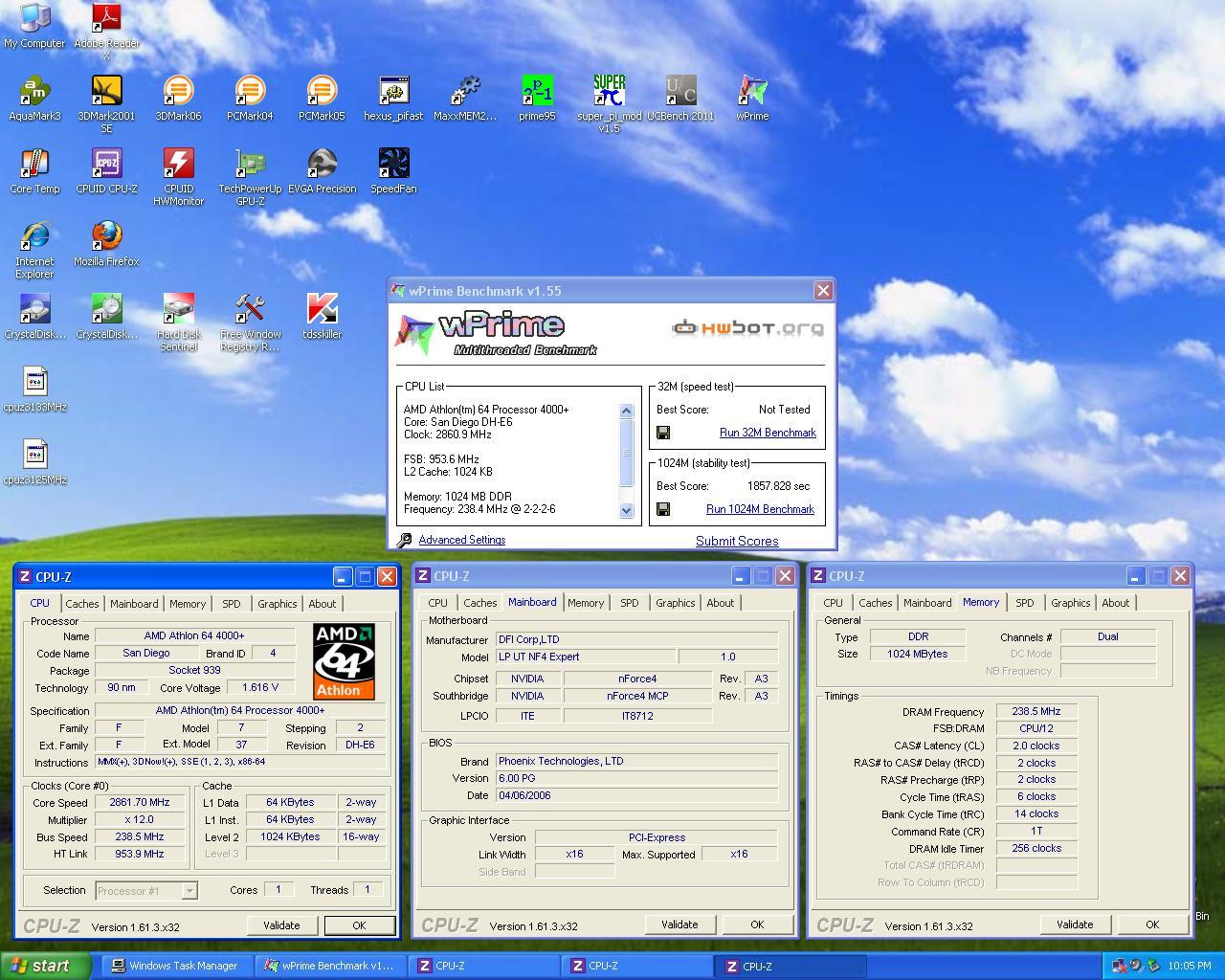Click scroll down arrow in CPU List
1225x980 pixels.
click(627, 510)
